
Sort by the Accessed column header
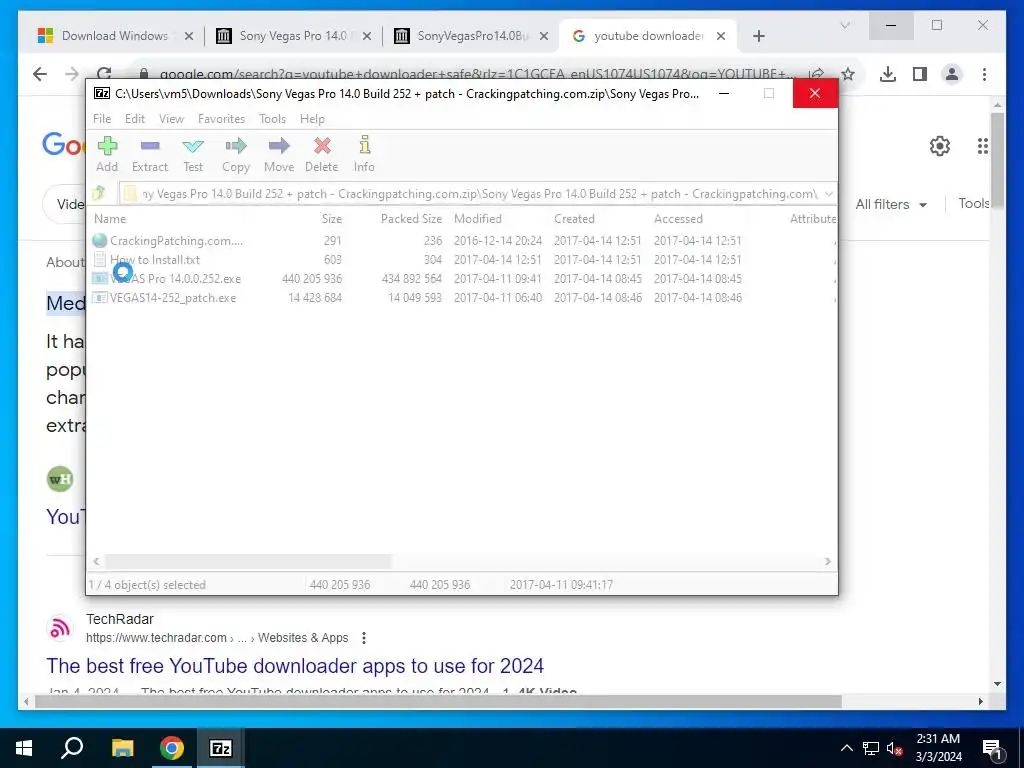point(678,219)
